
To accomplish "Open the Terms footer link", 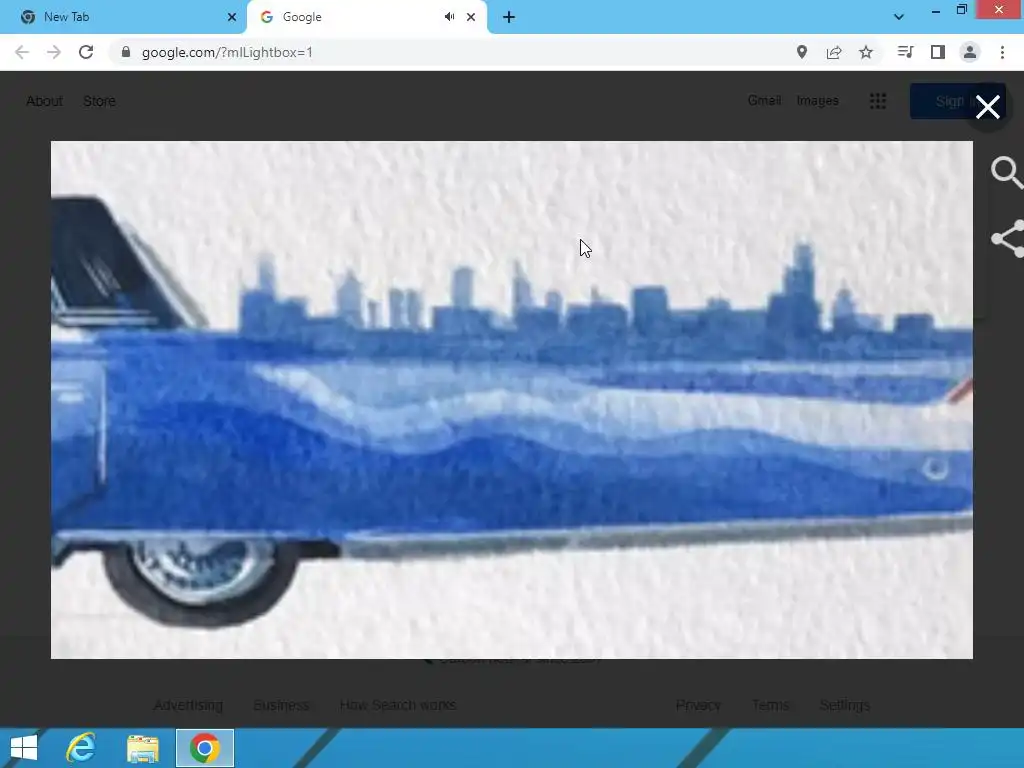I will coord(770,705).
